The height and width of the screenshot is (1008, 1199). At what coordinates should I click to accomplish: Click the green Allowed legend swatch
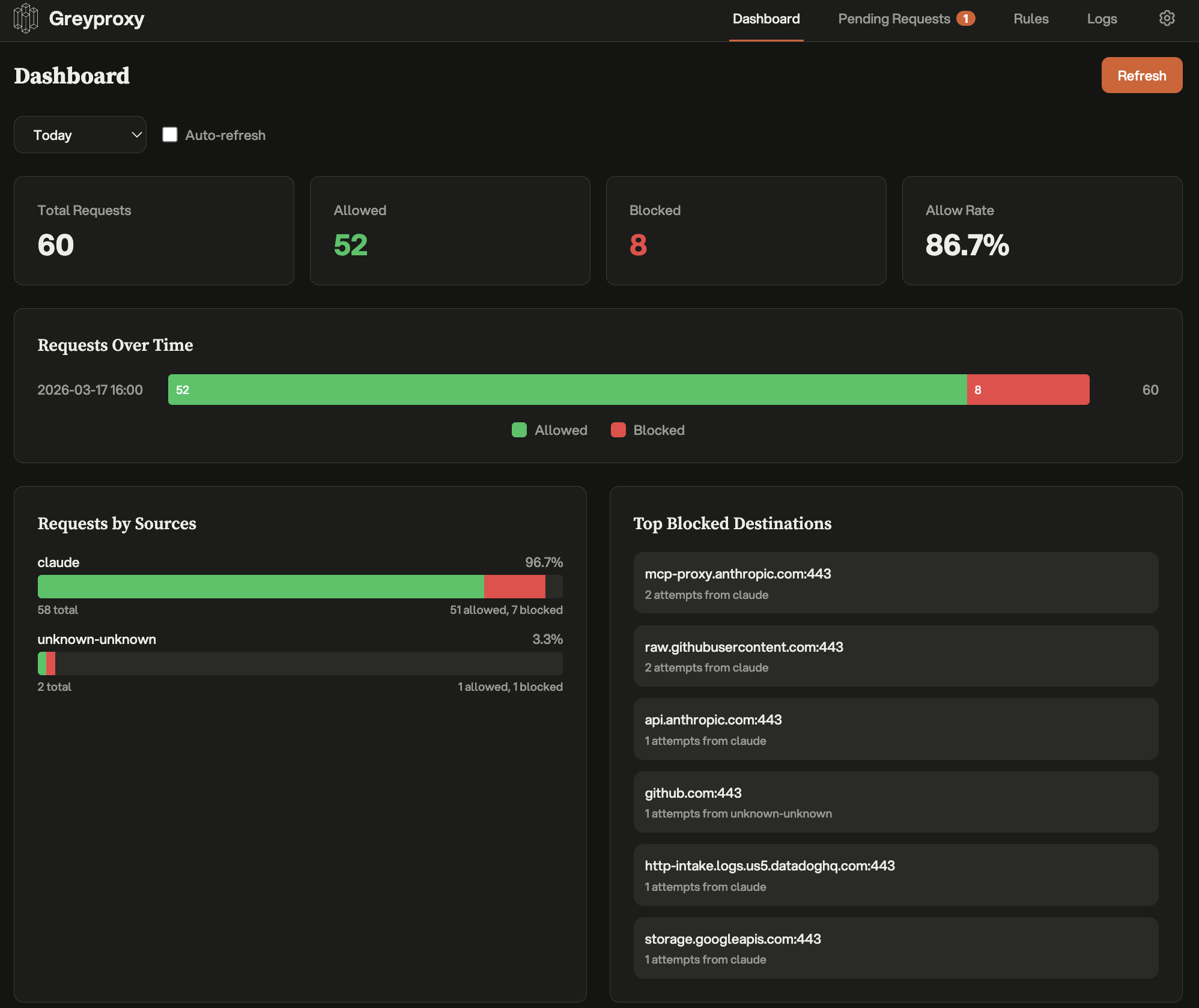click(x=519, y=430)
